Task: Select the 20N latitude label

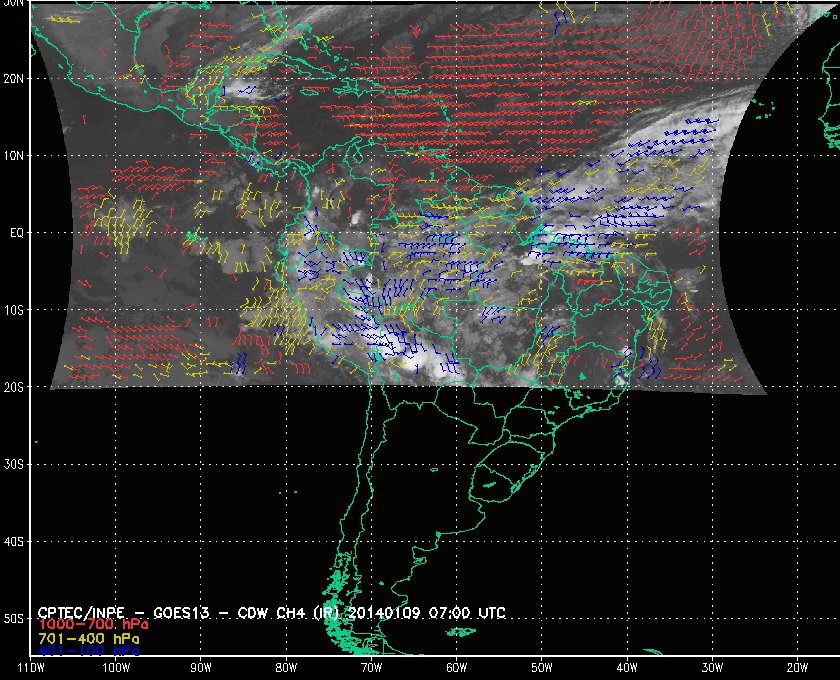Action: point(14,79)
